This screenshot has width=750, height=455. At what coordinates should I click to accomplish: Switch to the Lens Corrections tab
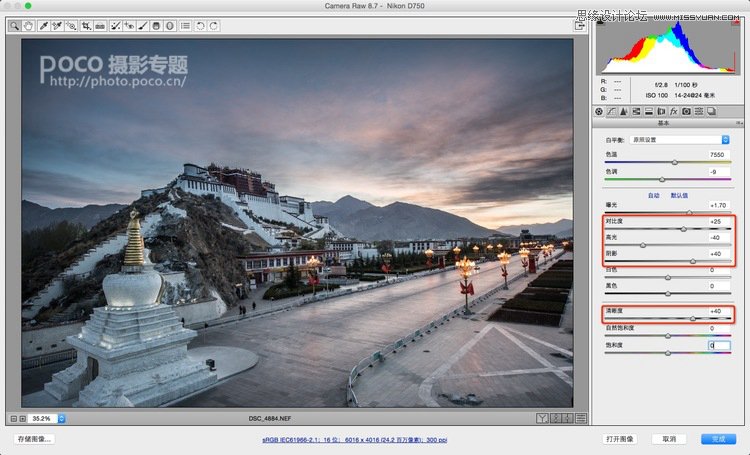[x=661, y=111]
